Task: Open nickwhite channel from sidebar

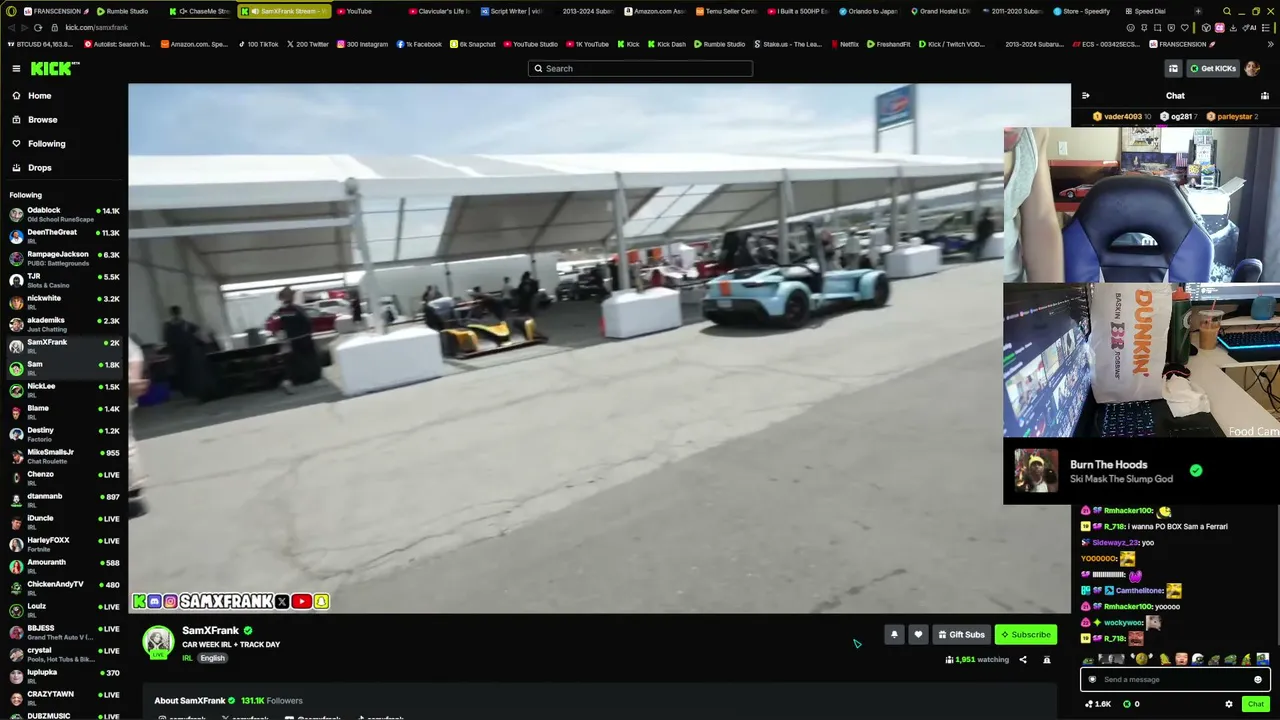Action: pos(64,302)
